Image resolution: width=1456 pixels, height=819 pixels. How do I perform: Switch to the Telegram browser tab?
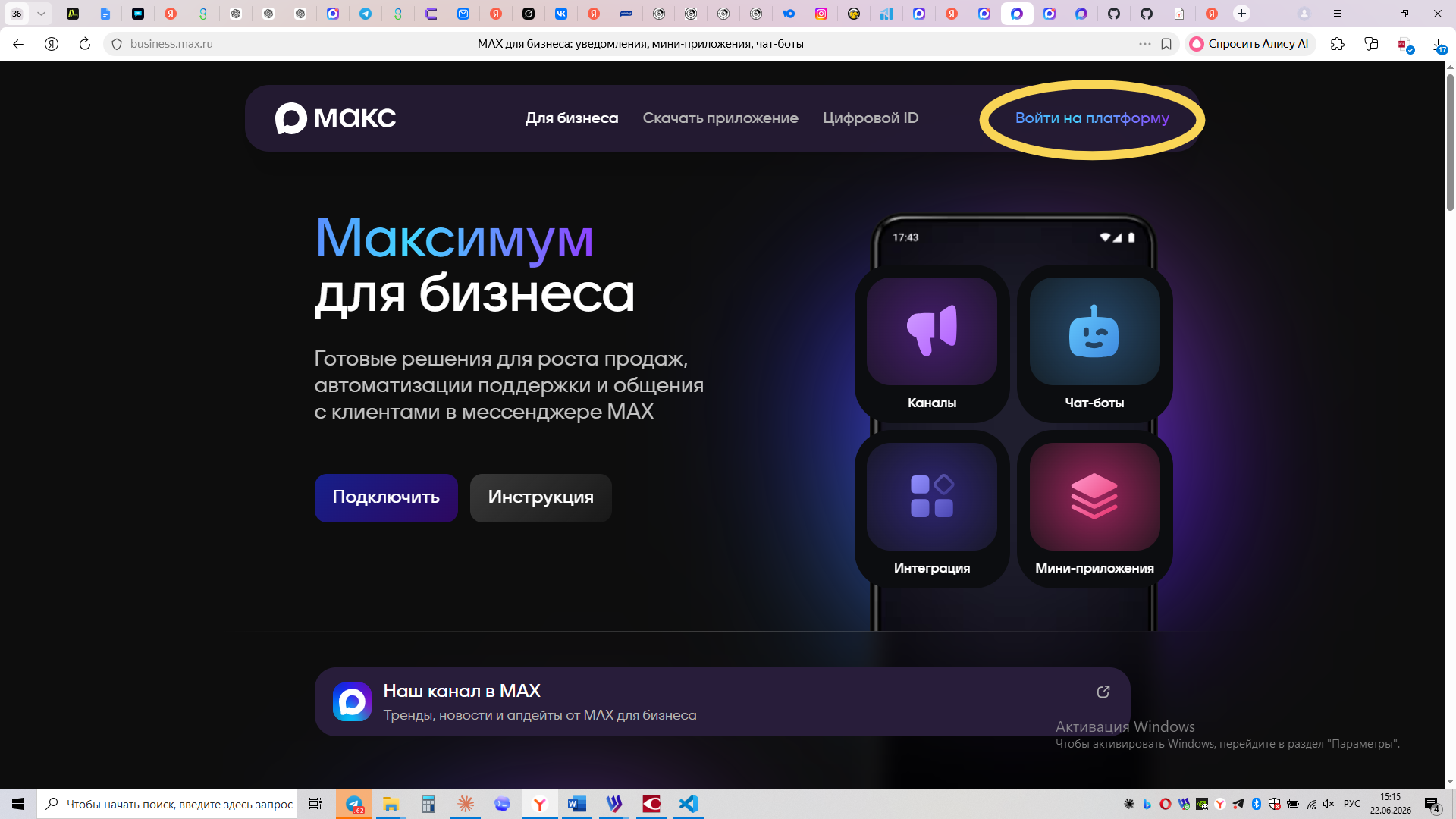point(366,14)
